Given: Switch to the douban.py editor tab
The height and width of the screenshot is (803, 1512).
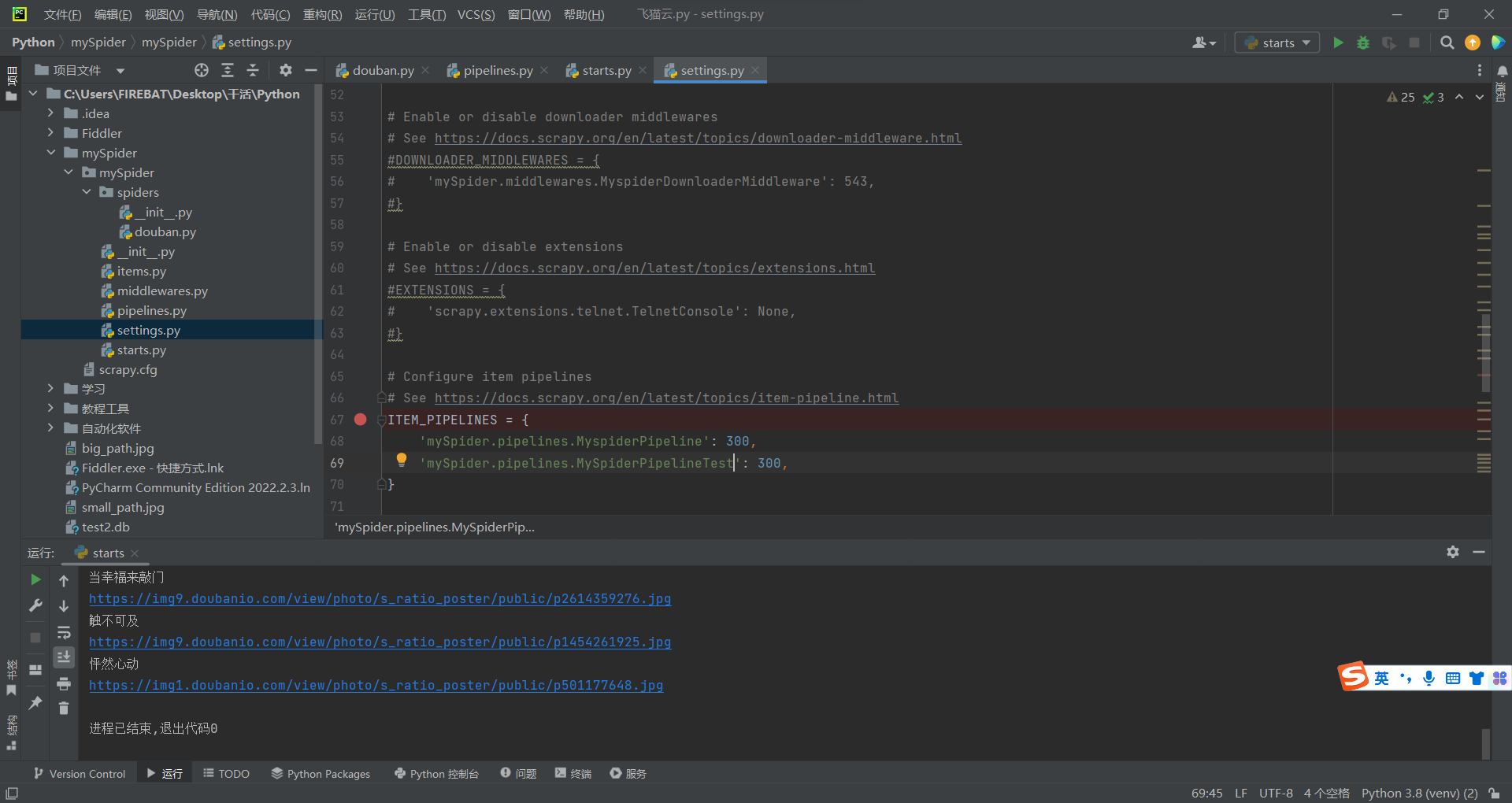Looking at the screenshot, I should coord(383,70).
